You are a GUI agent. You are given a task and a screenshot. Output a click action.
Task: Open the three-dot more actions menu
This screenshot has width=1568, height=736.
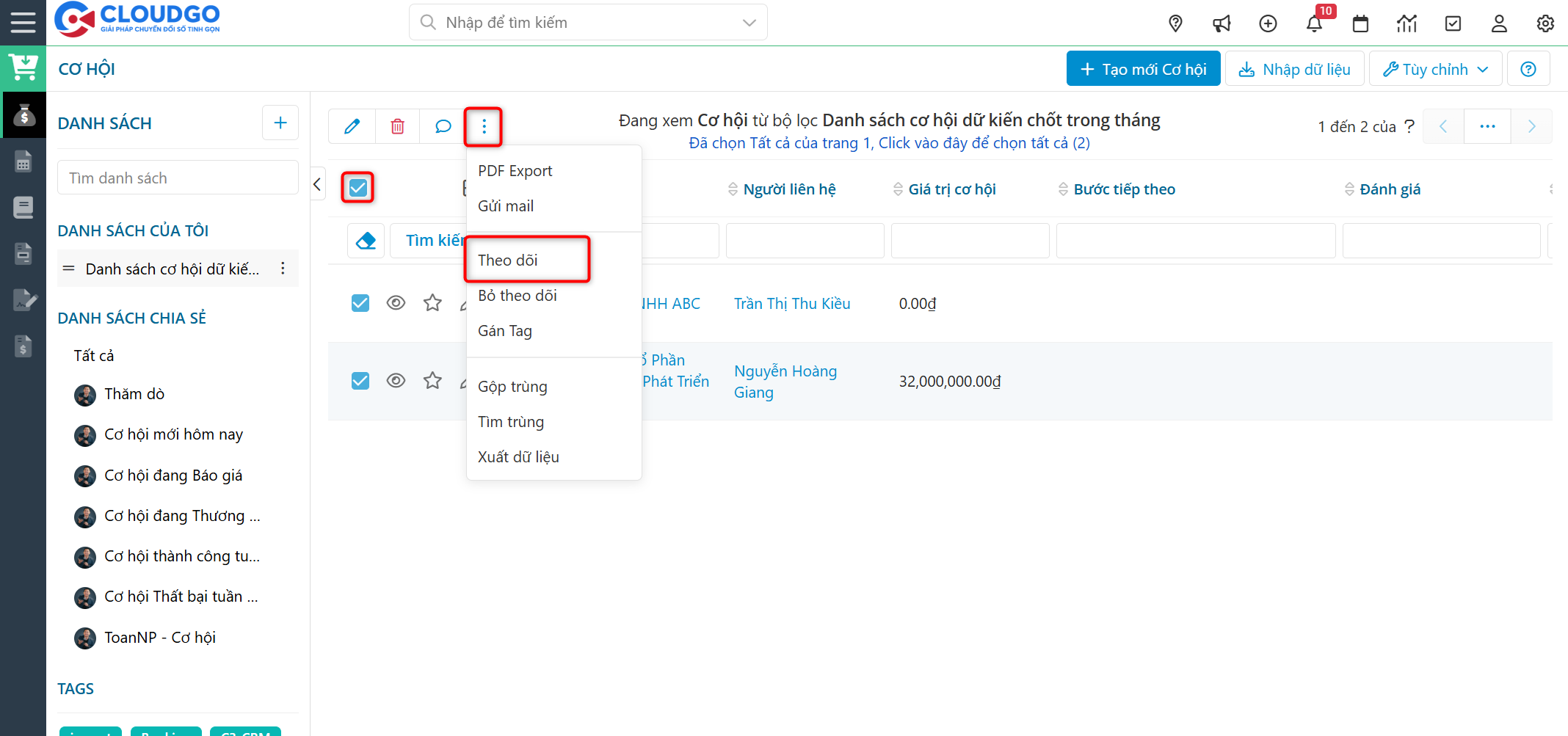coord(483,126)
